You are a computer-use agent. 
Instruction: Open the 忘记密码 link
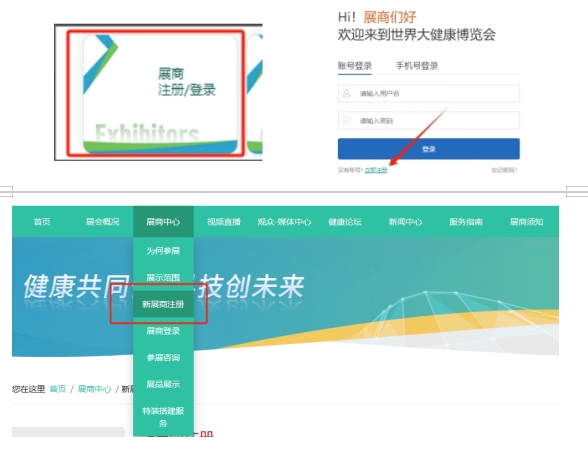click(504, 170)
